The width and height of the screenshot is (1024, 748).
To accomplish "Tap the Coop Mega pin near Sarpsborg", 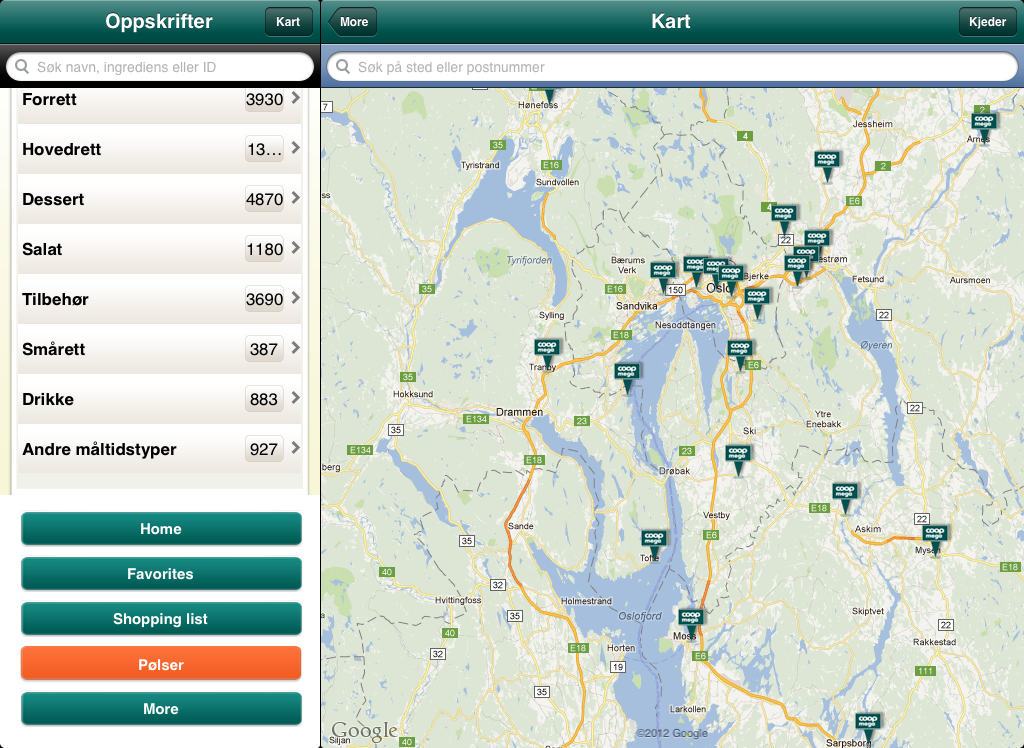I will pos(866,723).
